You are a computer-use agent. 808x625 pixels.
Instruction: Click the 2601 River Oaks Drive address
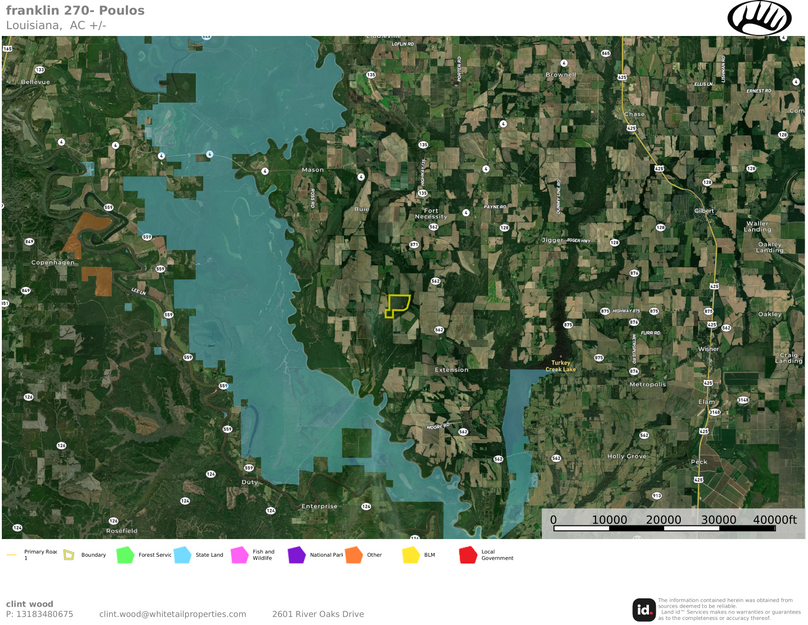tap(318, 614)
